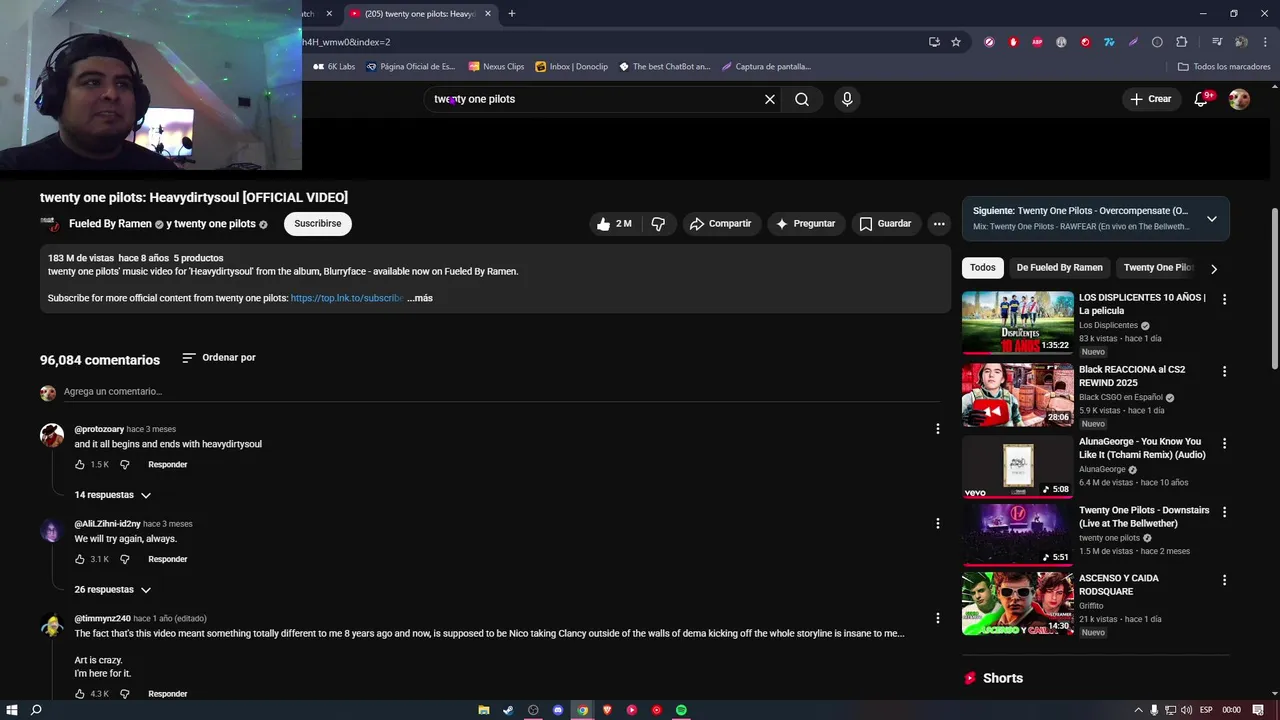The width and height of the screenshot is (1280, 720).
Task: Open a new browser tab
Action: 511,13
